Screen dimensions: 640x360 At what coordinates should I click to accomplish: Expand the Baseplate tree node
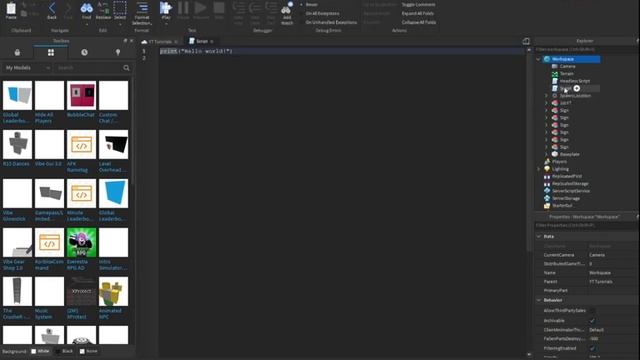tap(547, 154)
